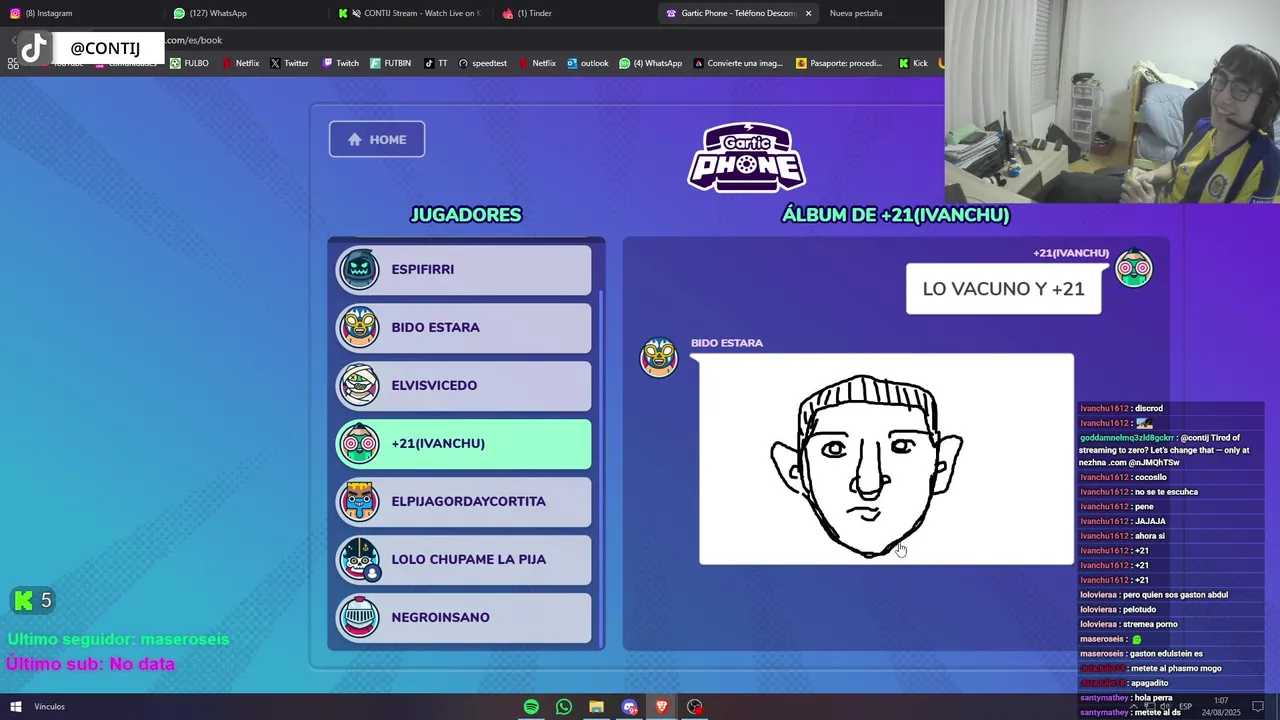
Task: Open the Nueva pestaña tab
Action: pyautogui.click(x=856, y=13)
